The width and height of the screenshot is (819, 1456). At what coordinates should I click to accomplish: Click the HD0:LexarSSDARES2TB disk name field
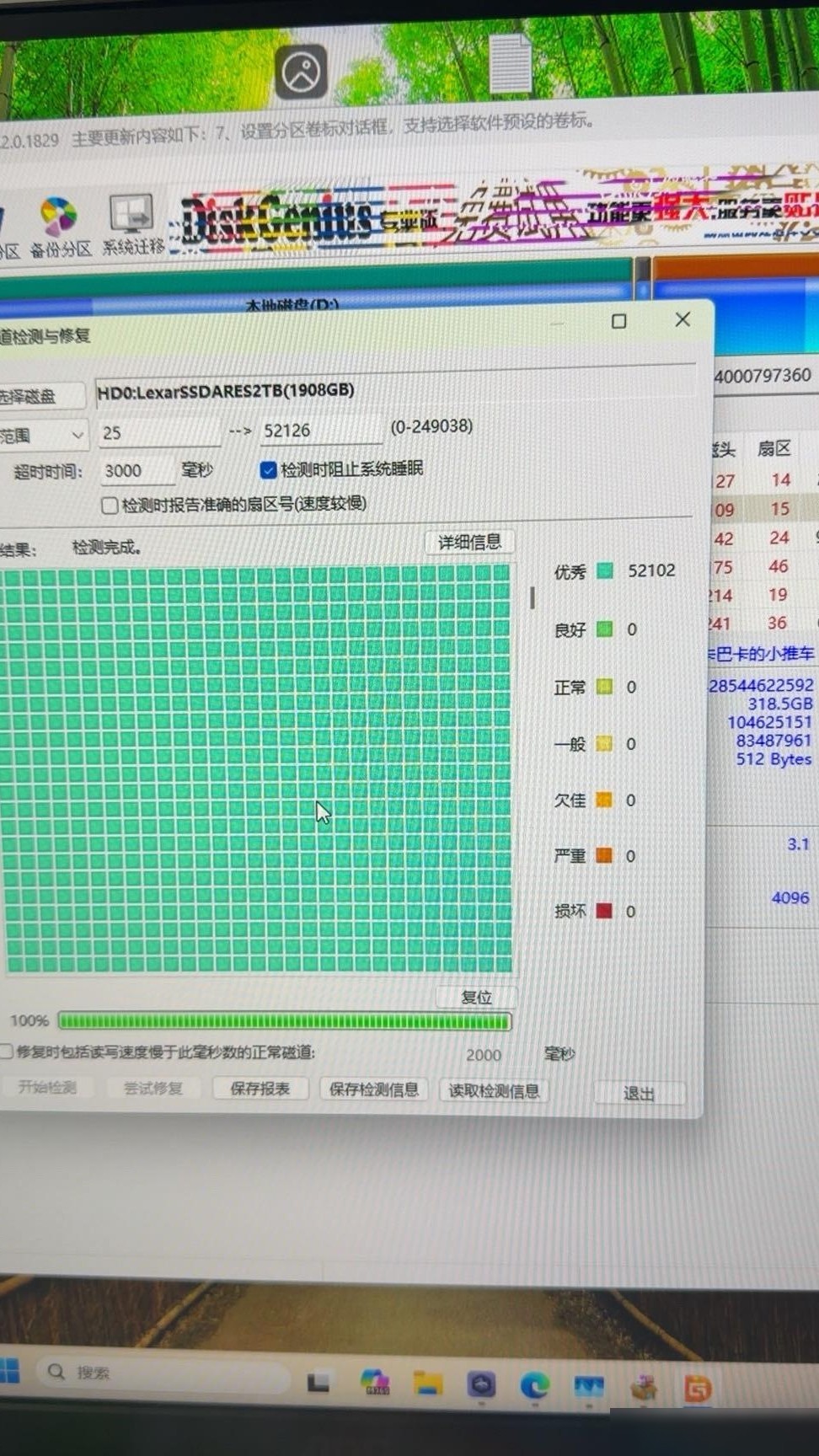point(393,391)
